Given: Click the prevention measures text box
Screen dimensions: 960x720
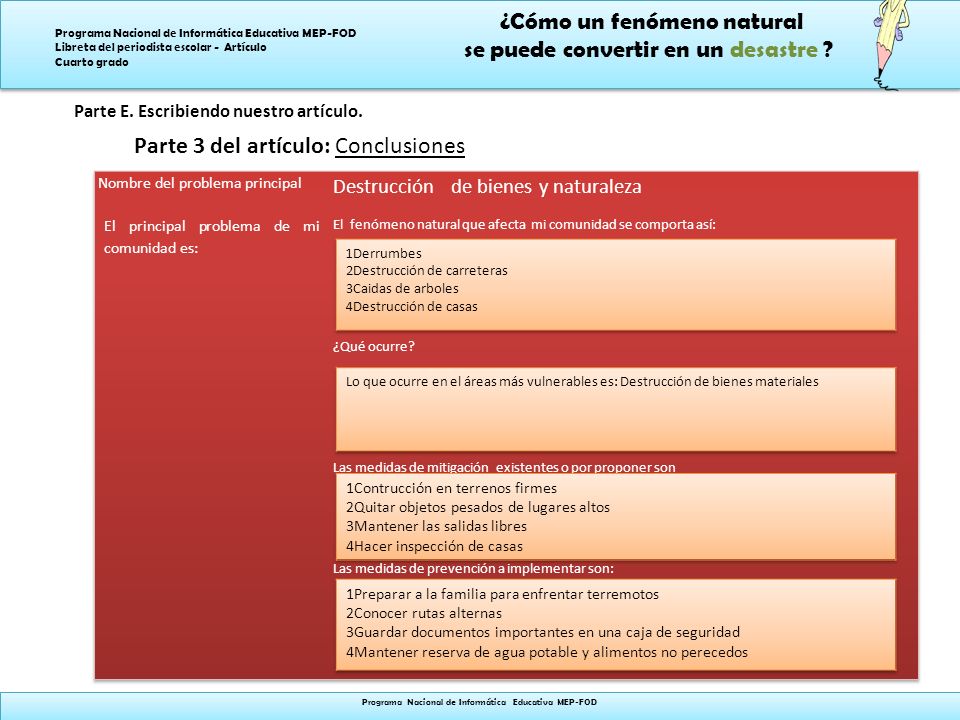Looking at the screenshot, I should [x=616, y=624].
